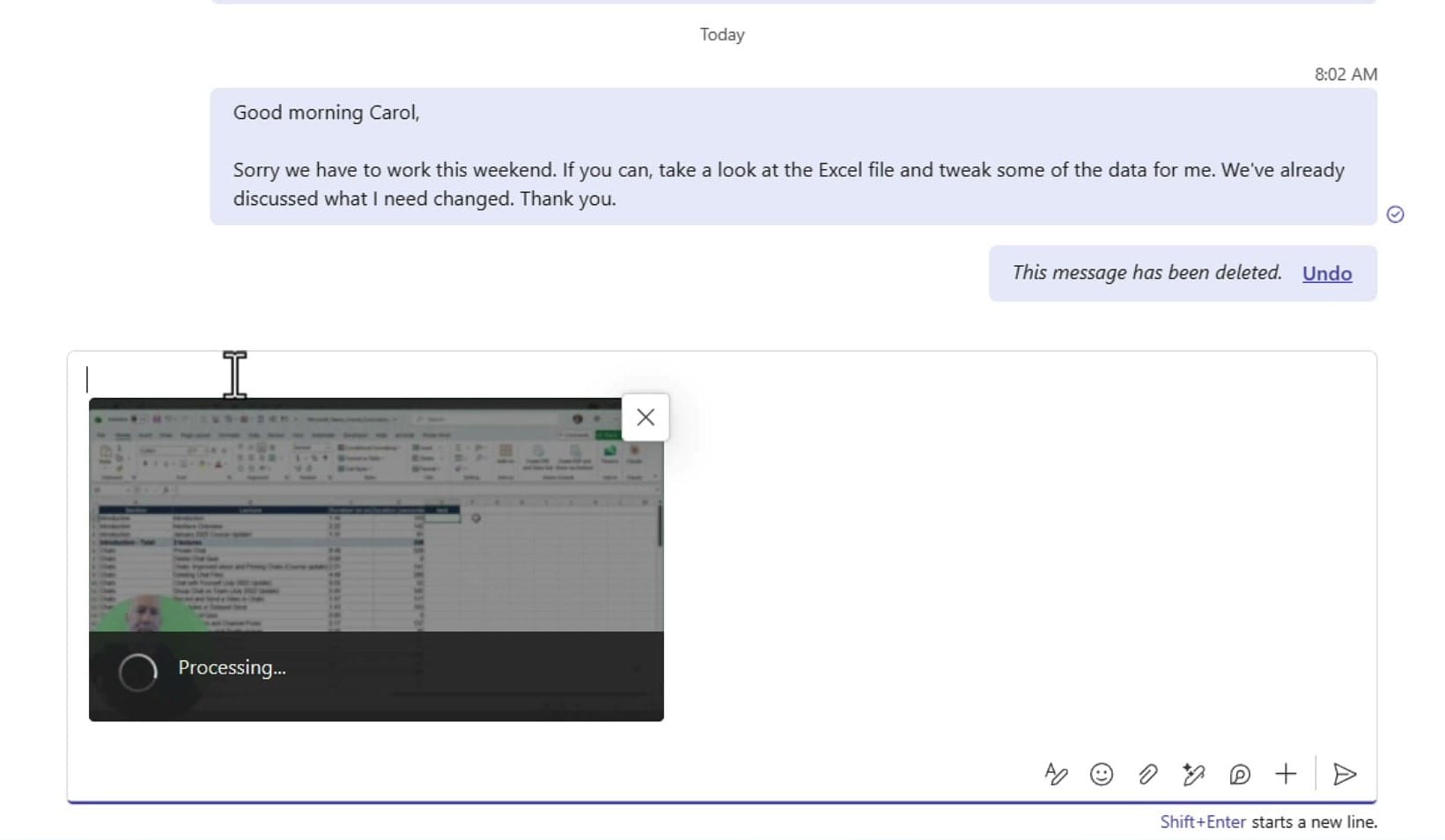Open the Format text options icon
The height and width of the screenshot is (840, 1445).
[1056, 774]
